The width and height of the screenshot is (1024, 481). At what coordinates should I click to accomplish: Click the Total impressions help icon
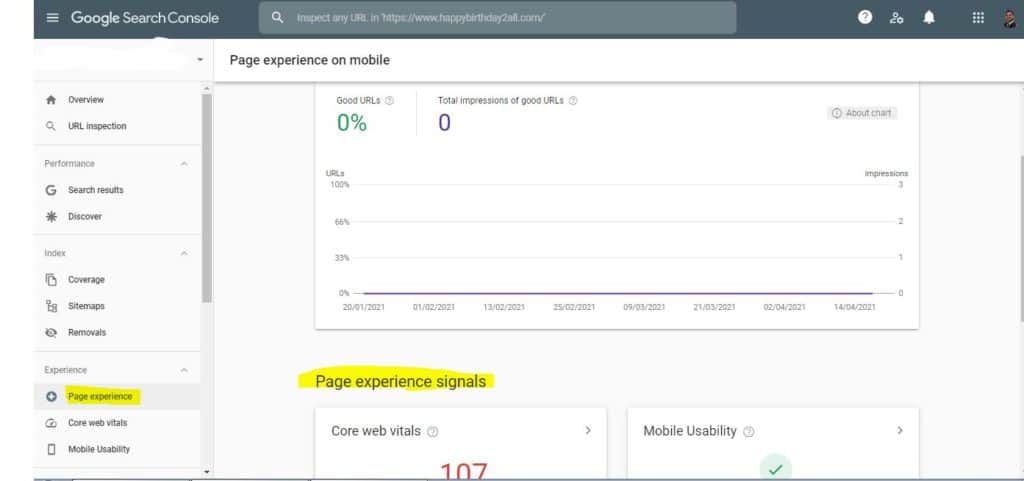573,101
